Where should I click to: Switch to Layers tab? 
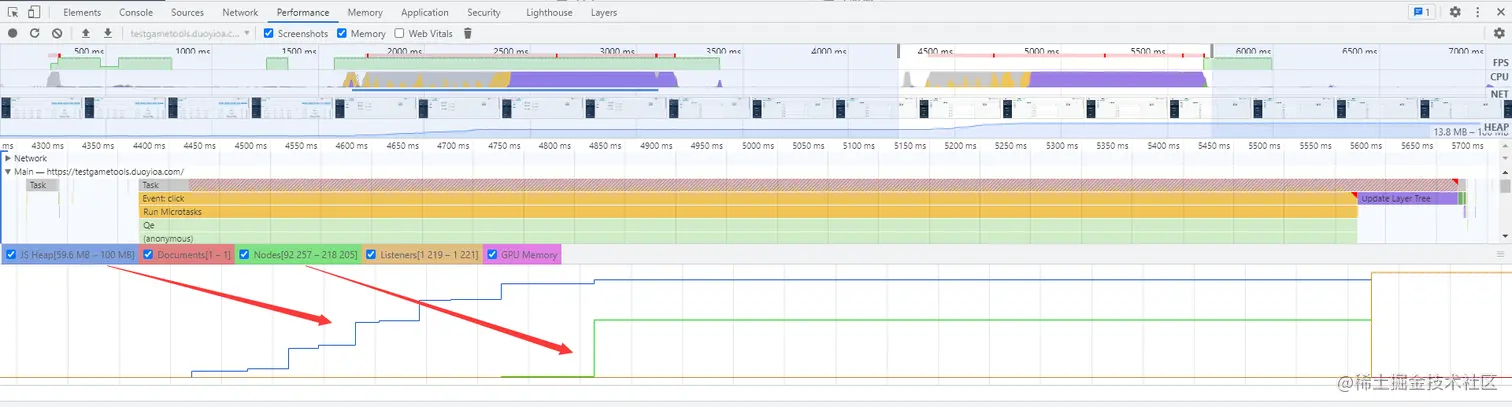click(x=603, y=12)
